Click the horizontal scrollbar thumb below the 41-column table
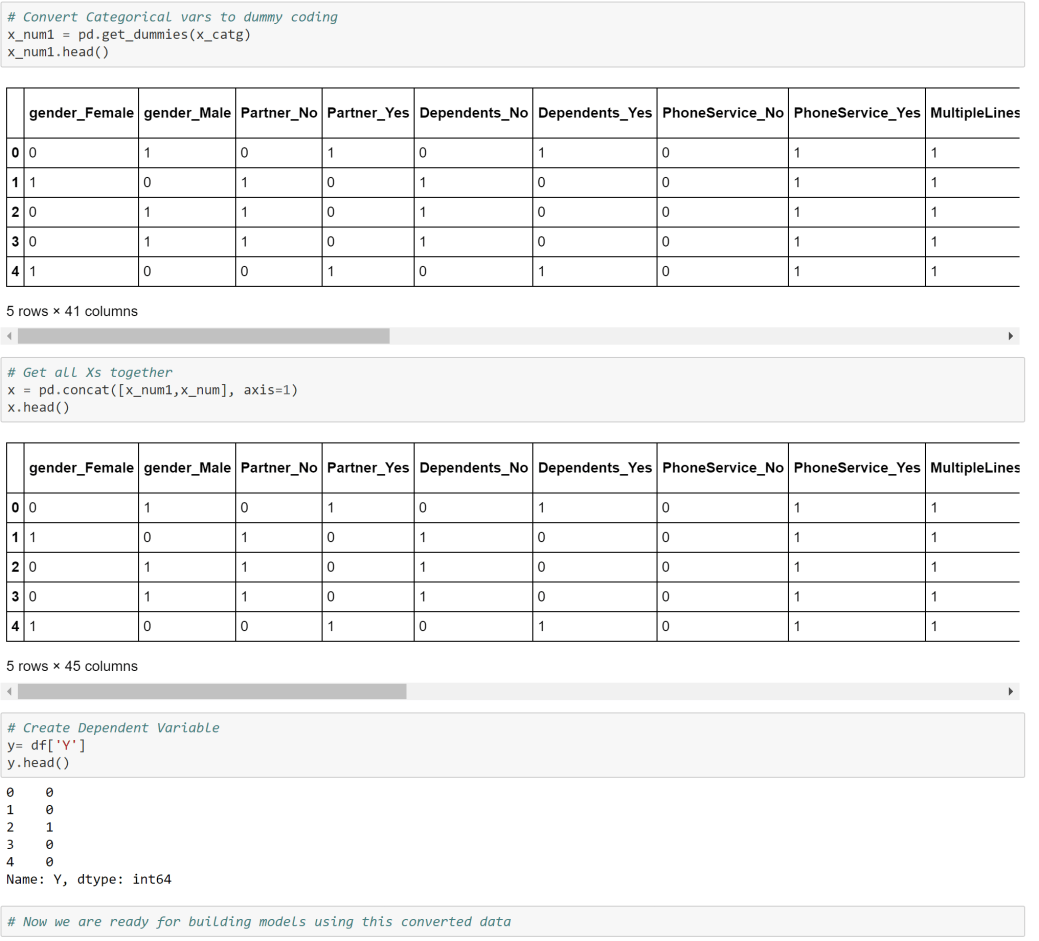1039x941 pixels. pyautogui.click(x=203, y=336)
